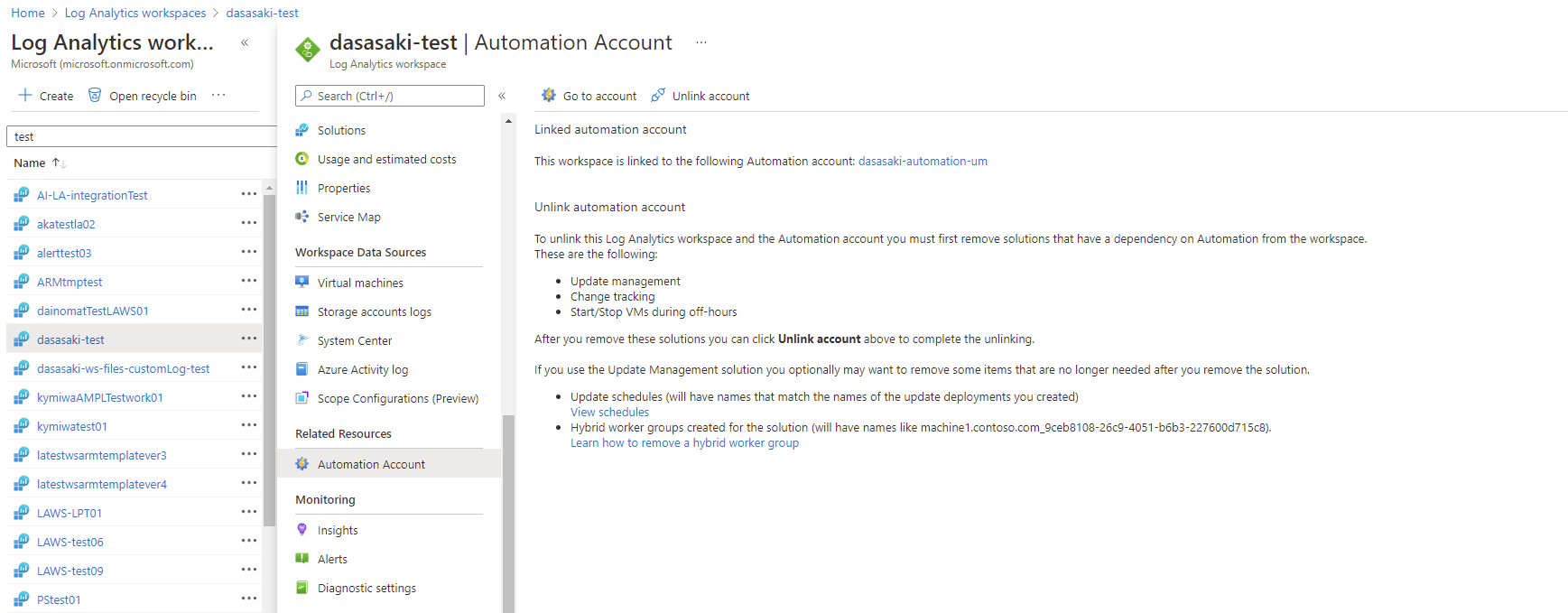This screenshot has height=613, width=1568.
Task: Open the kymiwaAMPLTestwork01 workspace
Action: coord(100,397)
